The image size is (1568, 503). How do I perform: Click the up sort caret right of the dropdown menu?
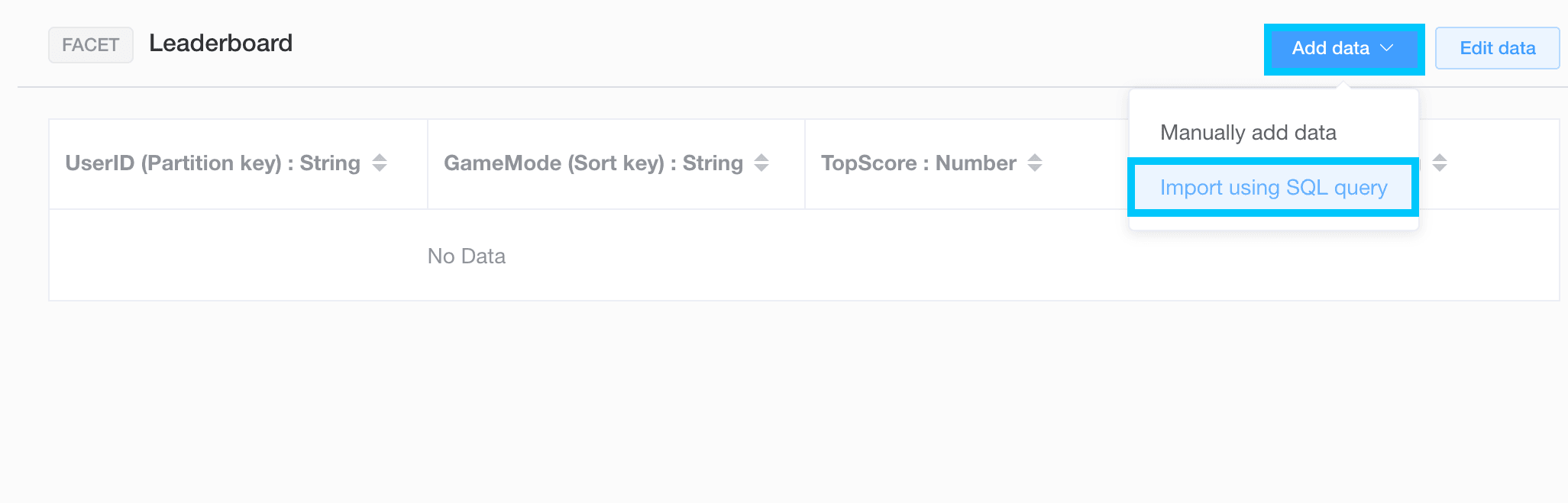1440,157
